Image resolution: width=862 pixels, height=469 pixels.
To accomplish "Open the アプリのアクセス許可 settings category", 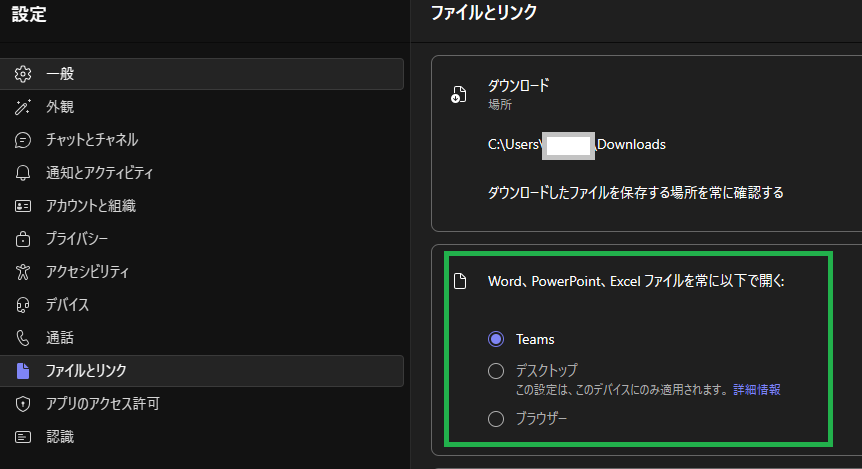I will (x=202, y=404).
